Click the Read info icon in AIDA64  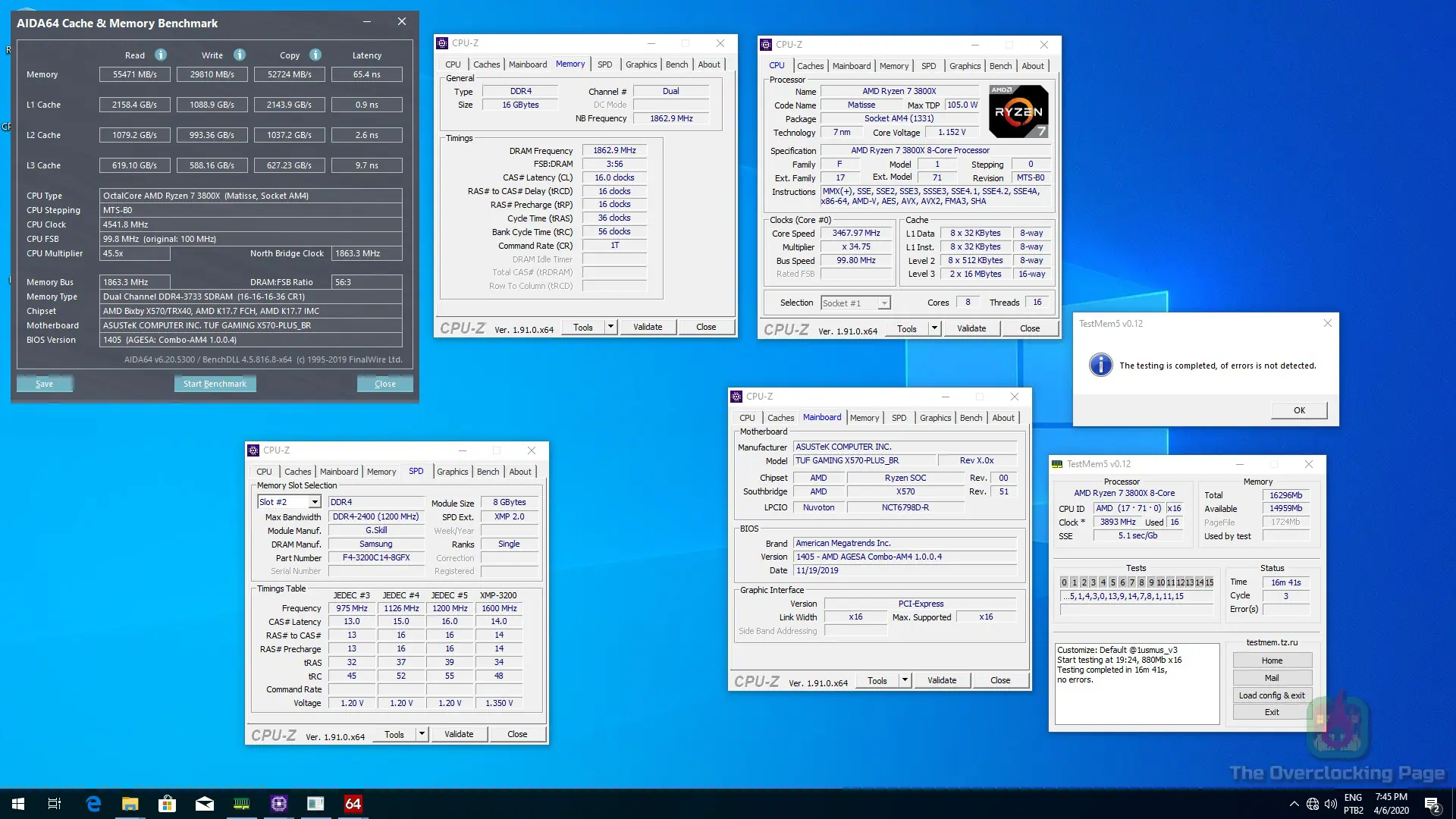click(161, 55)
